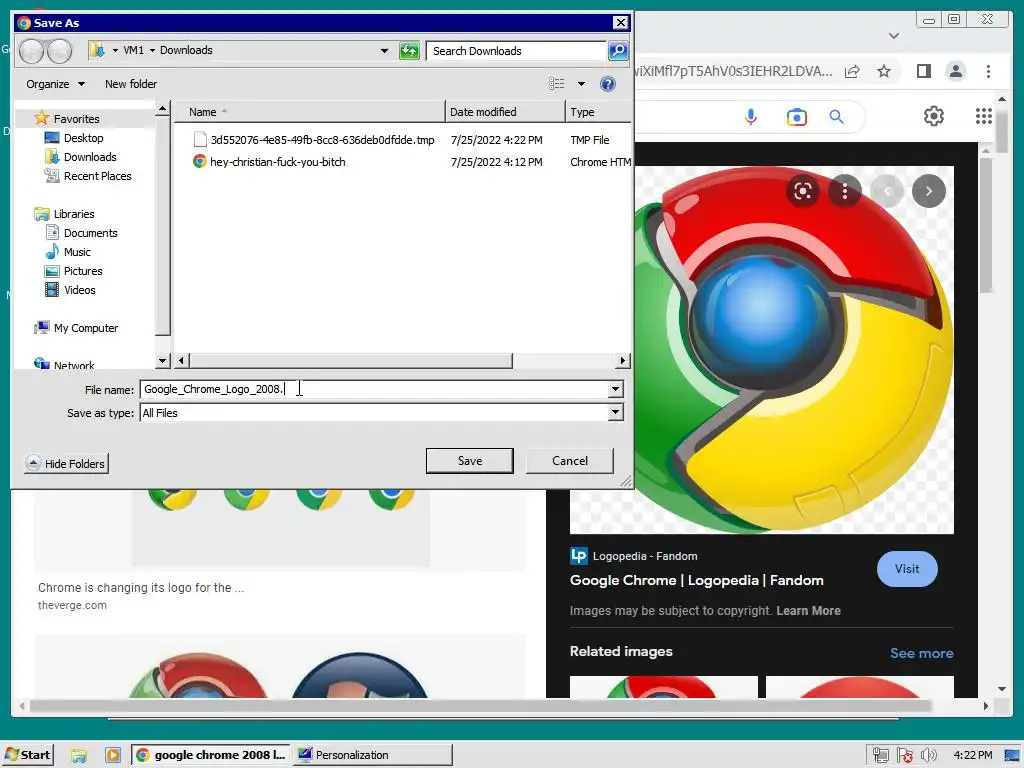Go to the previous image preview
The image size is (1024, 768).
(x=888, y=191)
